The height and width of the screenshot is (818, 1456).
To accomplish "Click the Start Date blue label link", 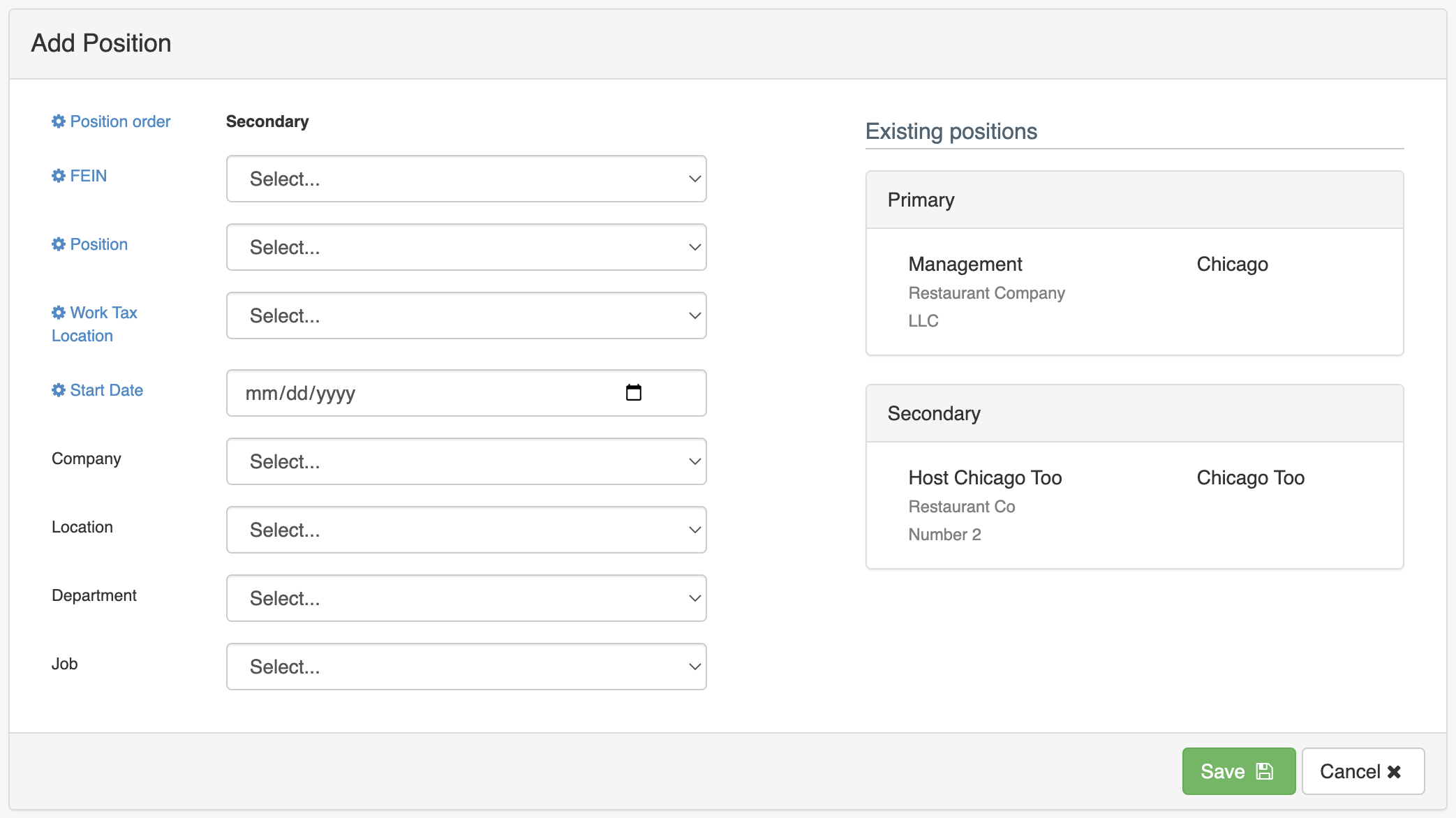I will click(x=105, y=389).
